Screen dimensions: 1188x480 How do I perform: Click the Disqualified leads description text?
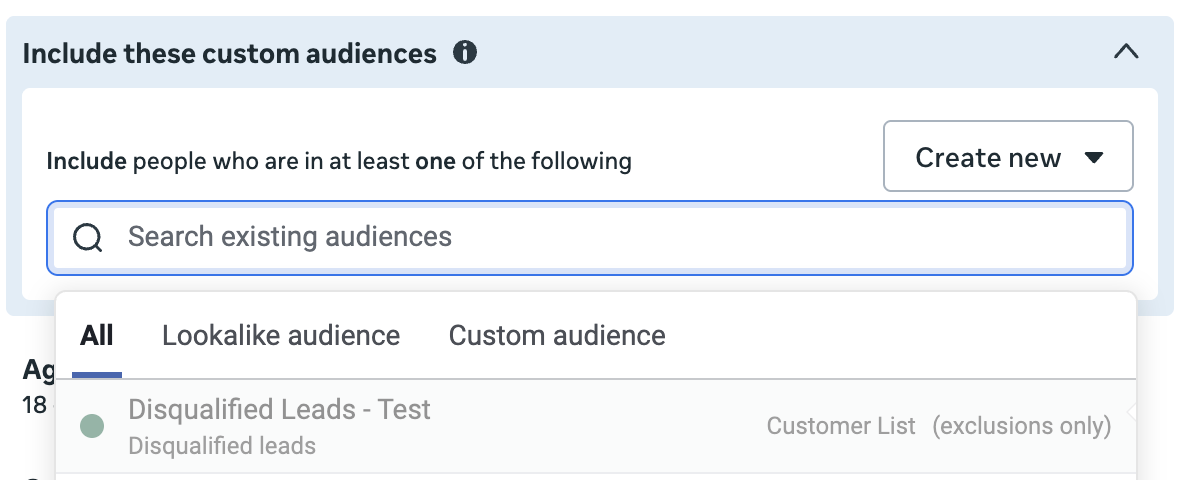222,446
